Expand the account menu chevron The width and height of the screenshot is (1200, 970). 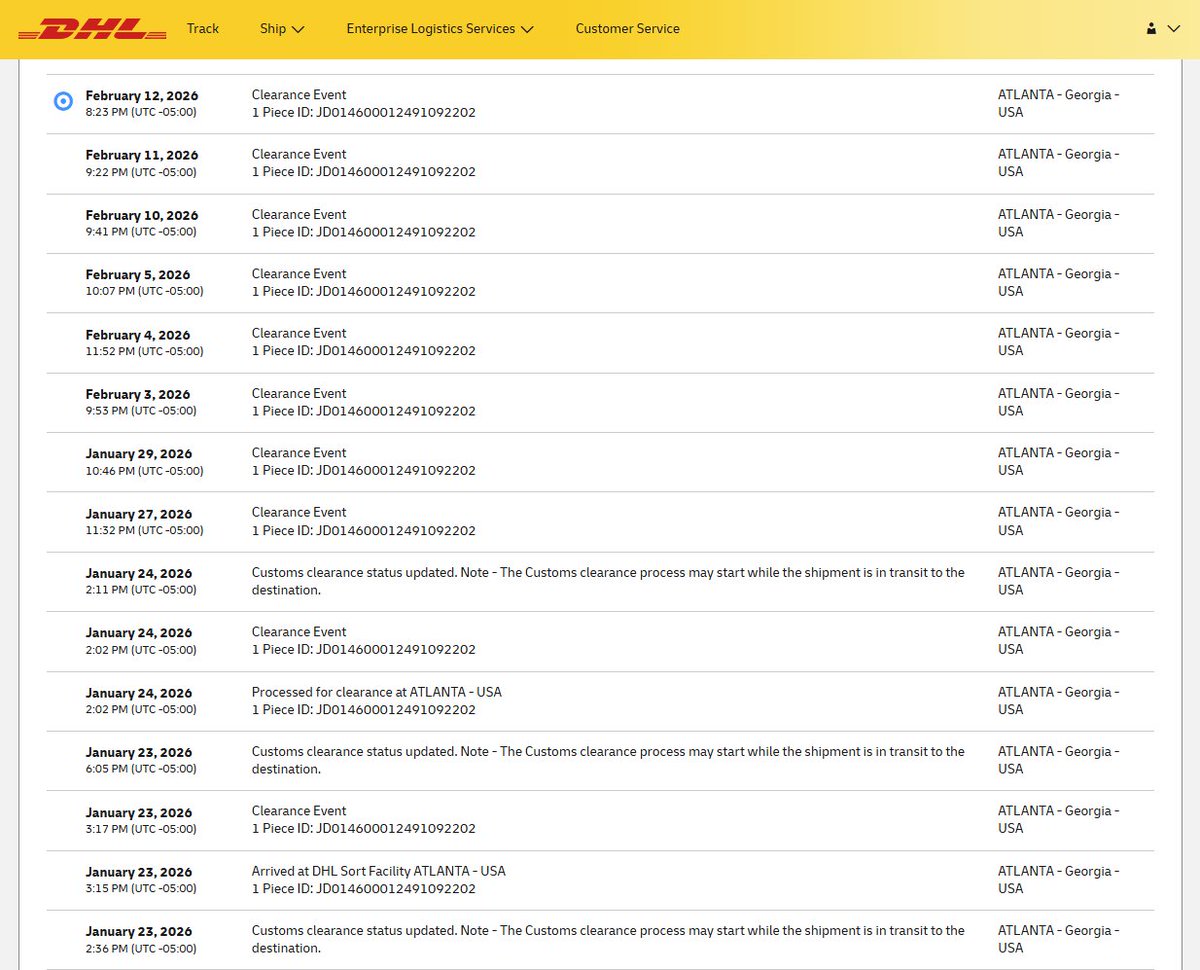pos(1173,29)
